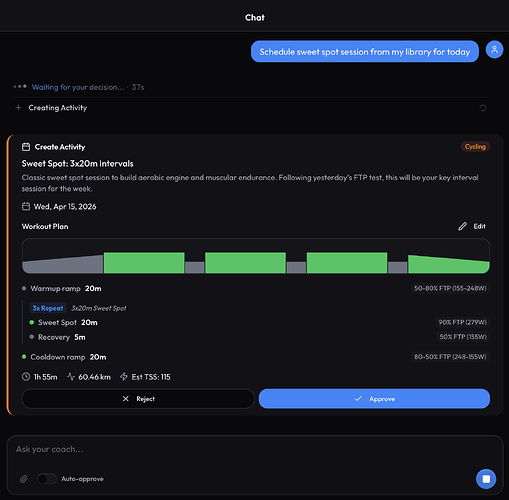Click the distance pulse icon near 60.46 km
Image resolution: width=509 pixels, height=500 pixels.
coord(71,377)
